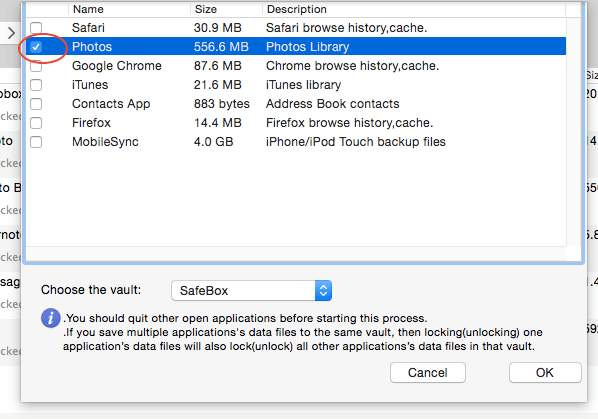Click 'Firefox browse history,cache.' description
Image resolution: width=598 pixels, height=419 pixels.
tap(349, 123)
